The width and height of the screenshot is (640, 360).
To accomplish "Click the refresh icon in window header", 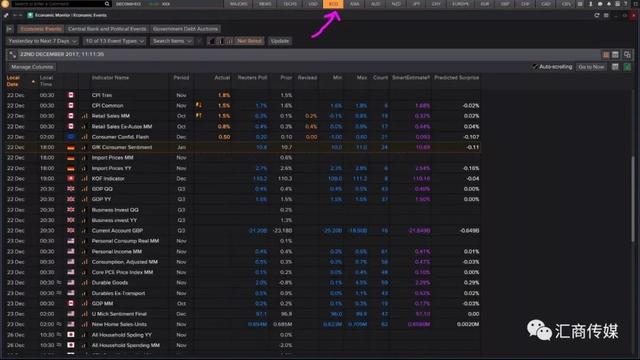I will coord(596,16).
